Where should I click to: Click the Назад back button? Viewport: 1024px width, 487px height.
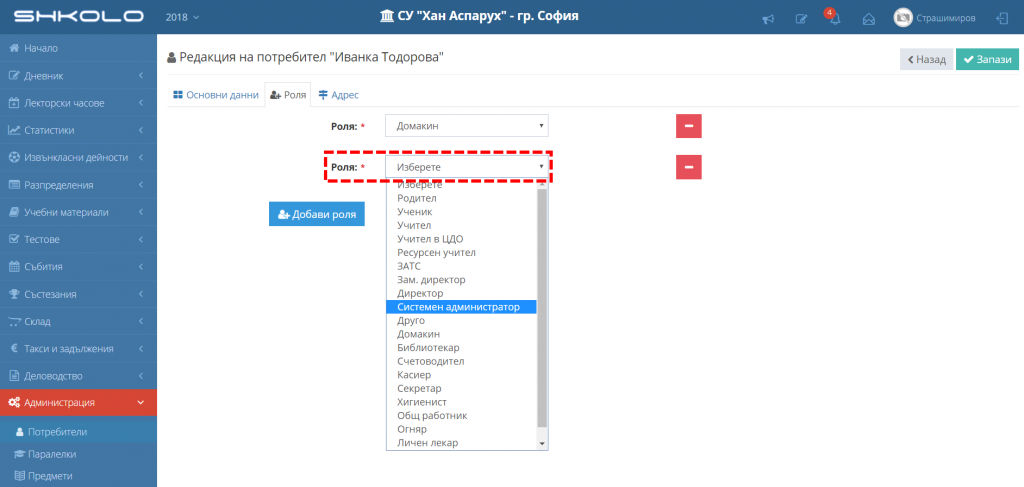point(926,59)
